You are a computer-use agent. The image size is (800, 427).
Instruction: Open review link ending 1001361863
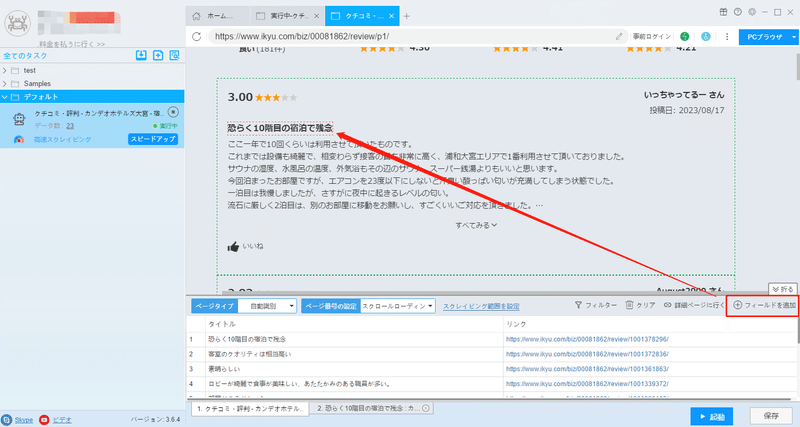(587, 369)
